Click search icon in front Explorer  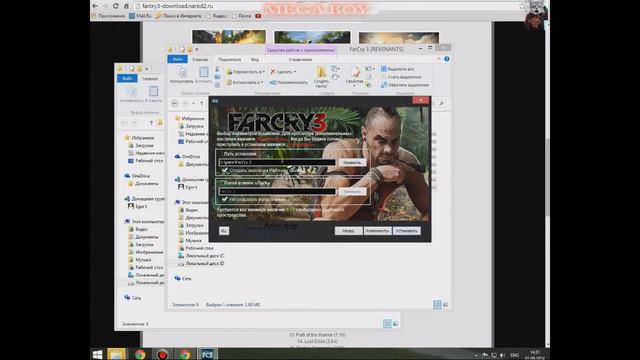tap(441, 104)
